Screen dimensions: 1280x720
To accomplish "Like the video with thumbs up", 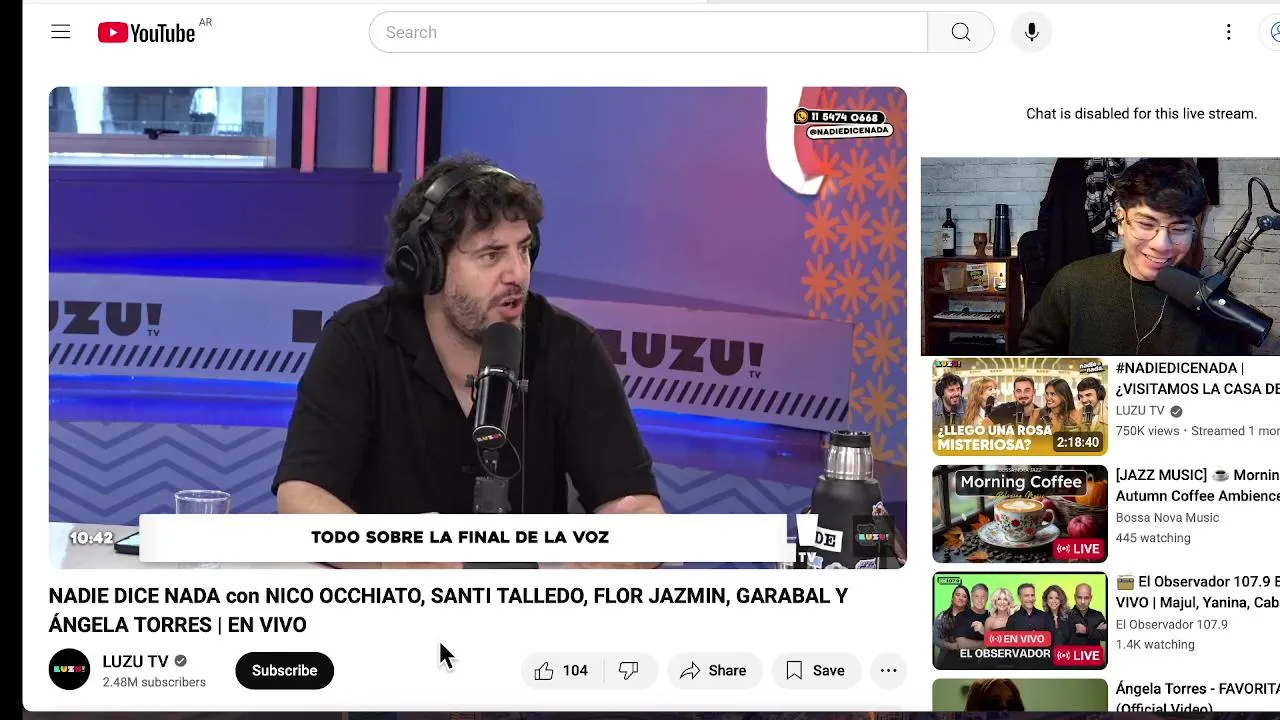I will 561,671.
